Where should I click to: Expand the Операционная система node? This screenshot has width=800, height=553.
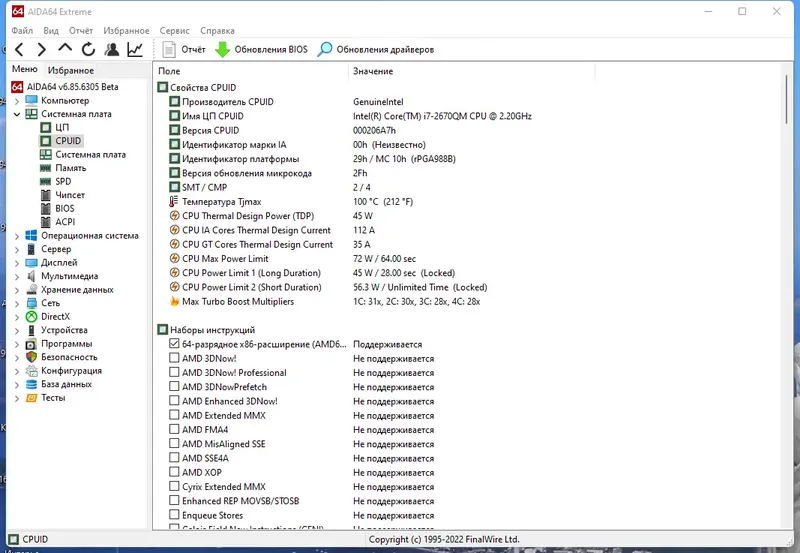[x=17, y=236]
